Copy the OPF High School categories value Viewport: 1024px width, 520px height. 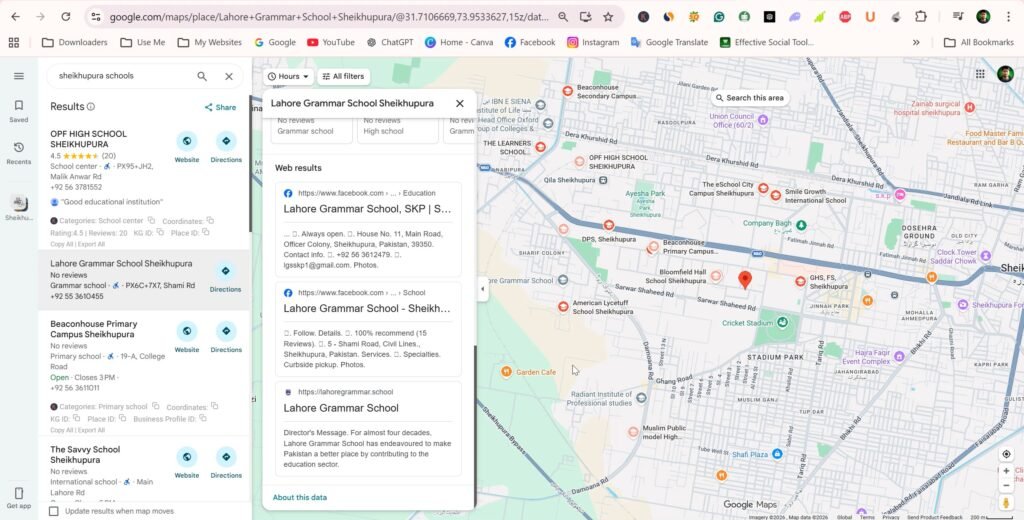click(x=152, y=221)
